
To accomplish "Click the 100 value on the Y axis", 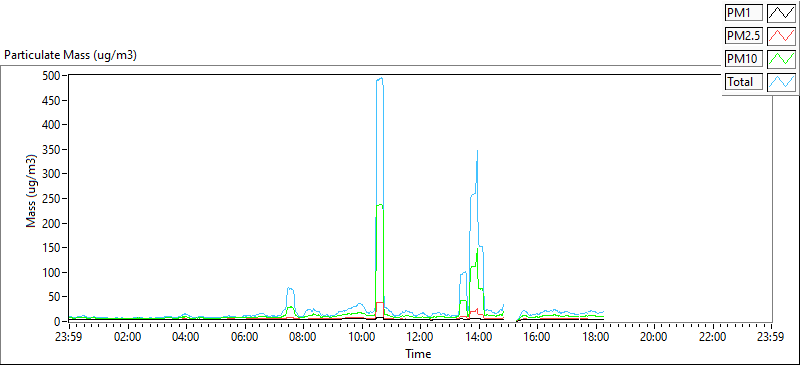I will pyautogui.click(x=51, y=272).
